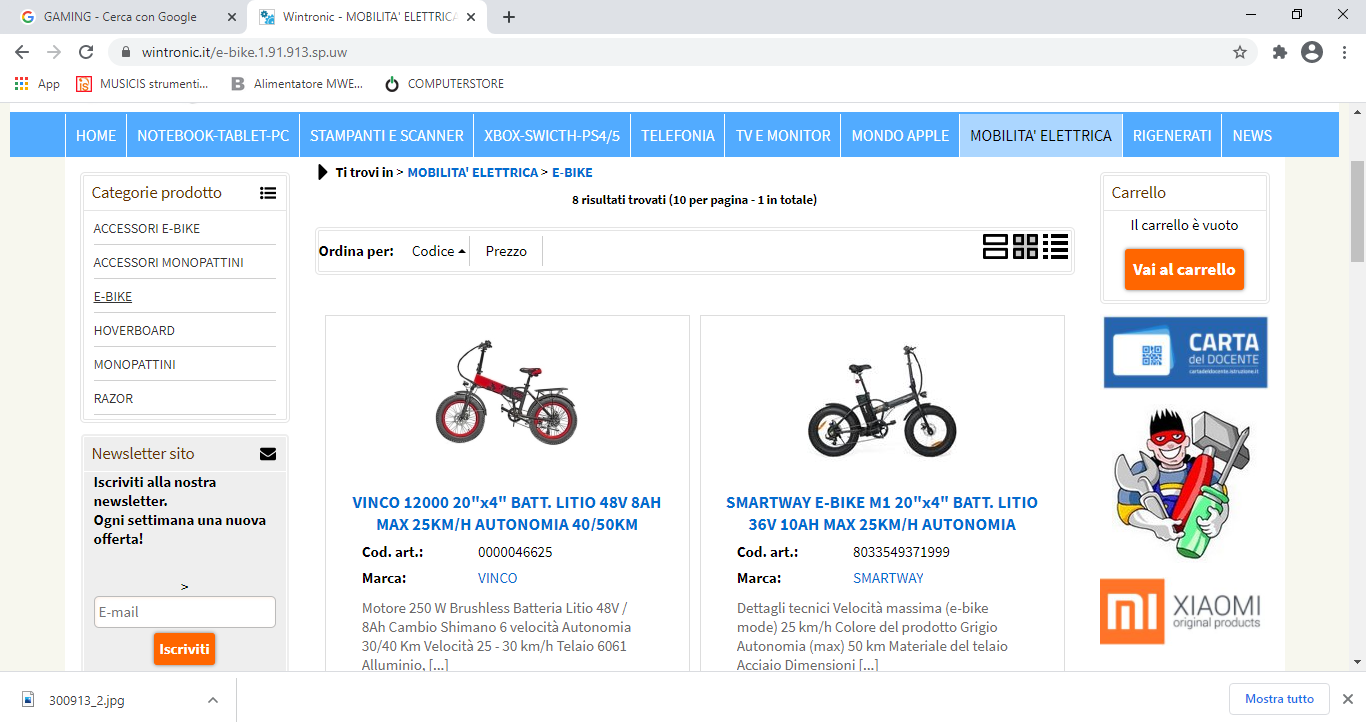Image resolution: width=1366 pixels, height=728 pixels.
Task: Open the SMARTWAY E-BIKE M1 title link
Action: point(882,513)
